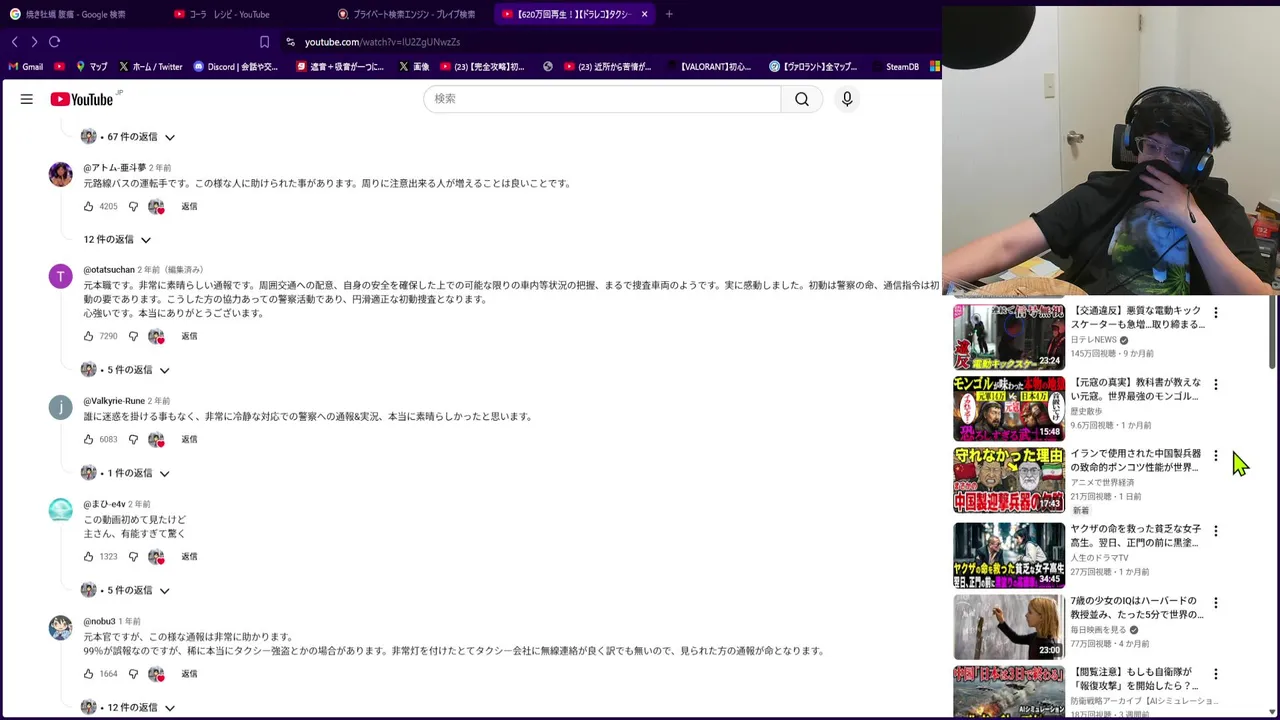
Task: Dislike the @nobu3 comment
Action: coord(133,674)
